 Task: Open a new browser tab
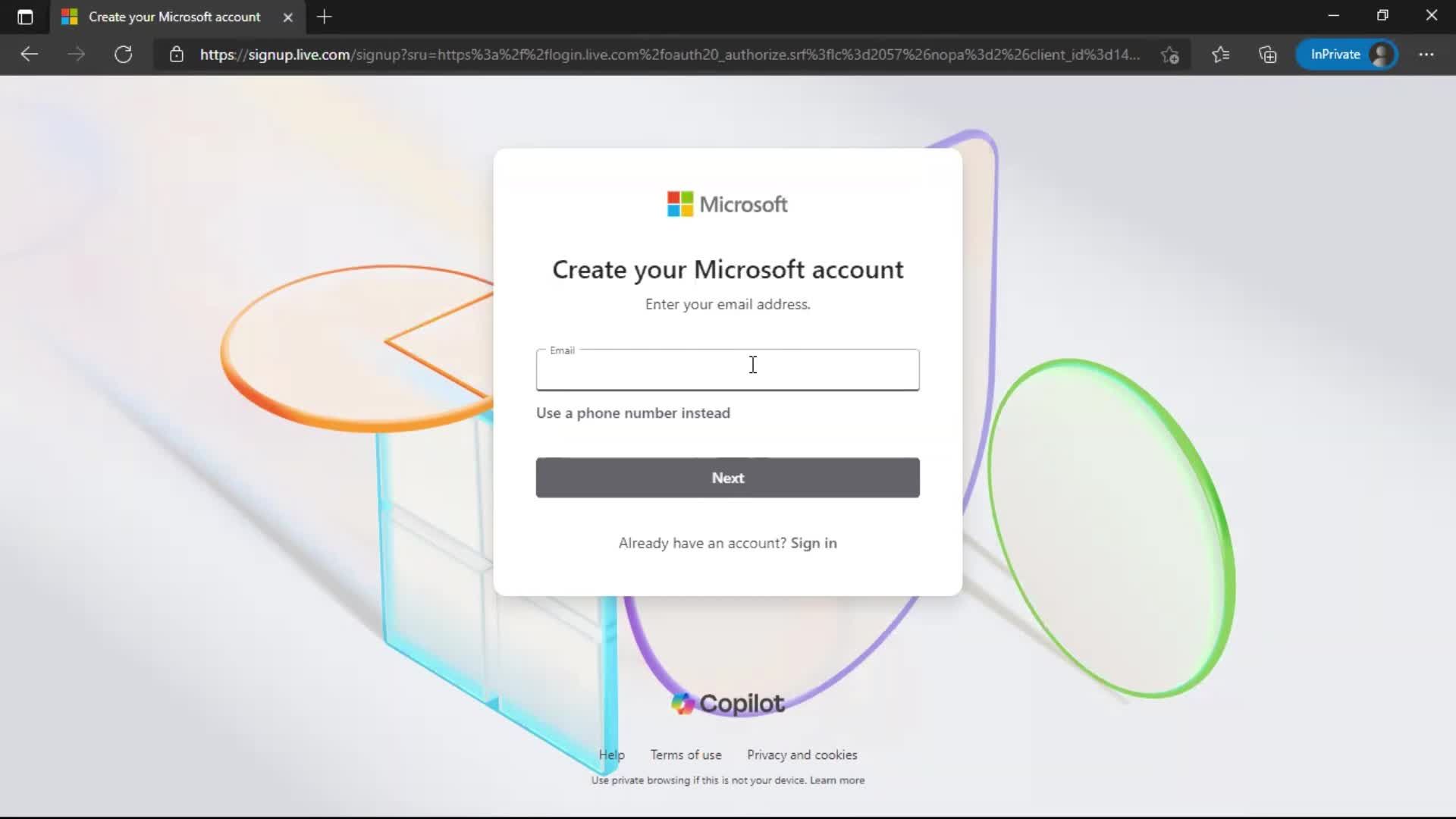(x=325, y=17)
